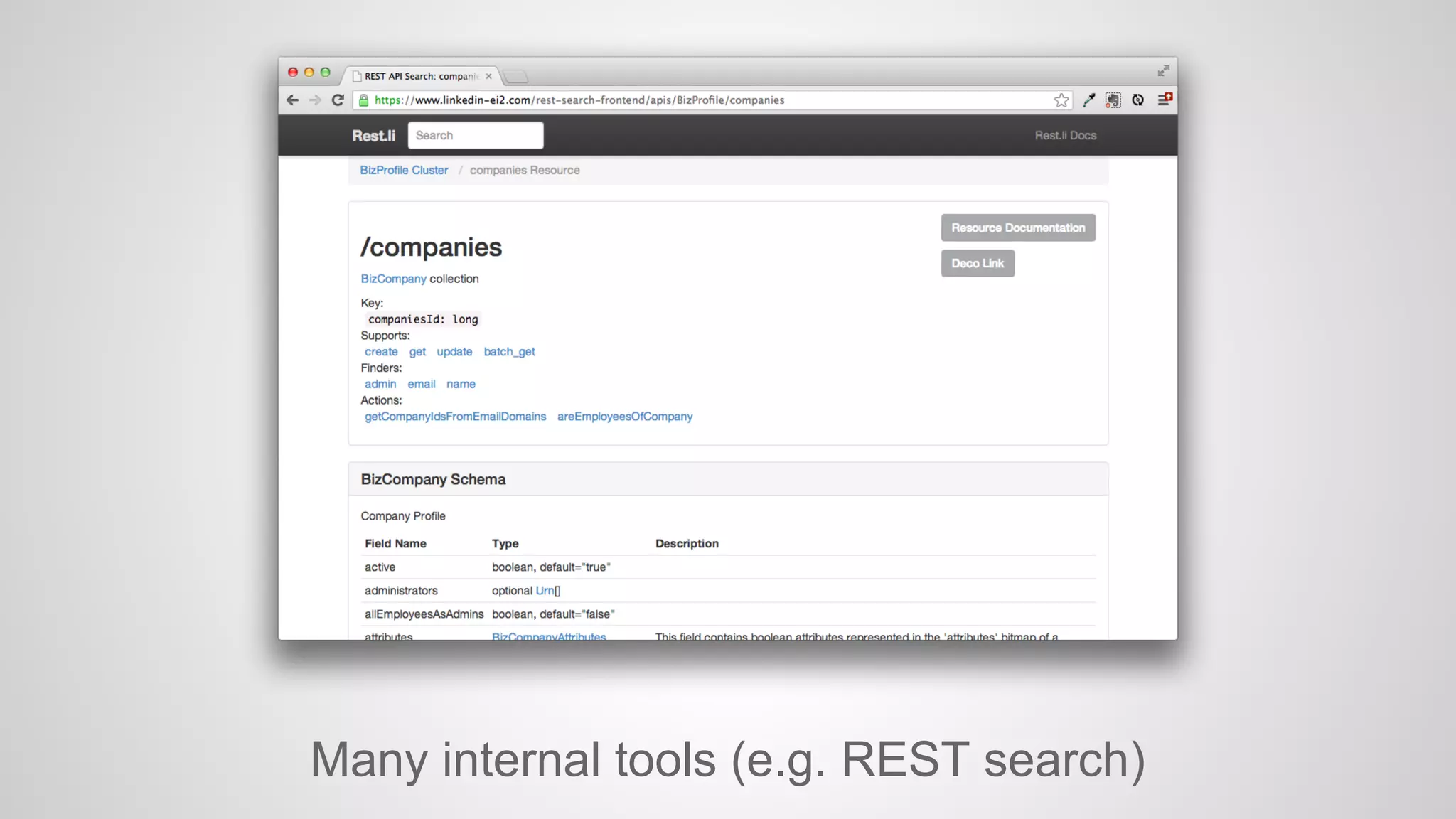Click the companies Resource breadcrumb text
The width and height of the screenshot is (1456, 819).
click(x=525, y=171)
